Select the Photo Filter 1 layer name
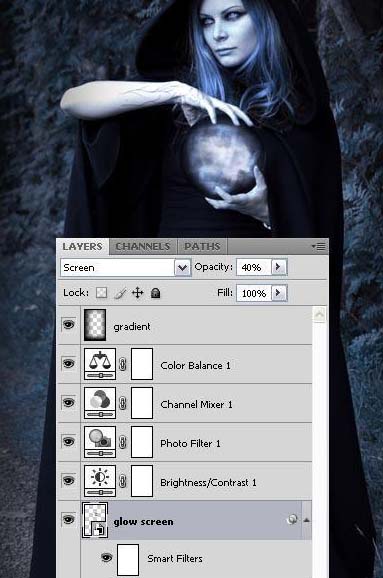 (x=190, y=443)
